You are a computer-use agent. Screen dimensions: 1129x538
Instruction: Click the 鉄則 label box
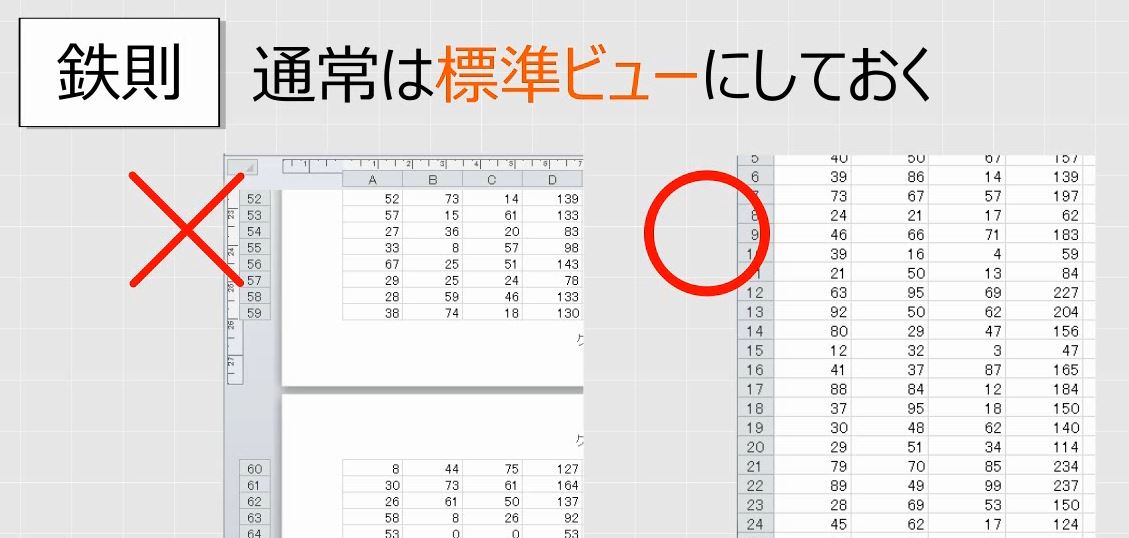click(x=119, y=73)
